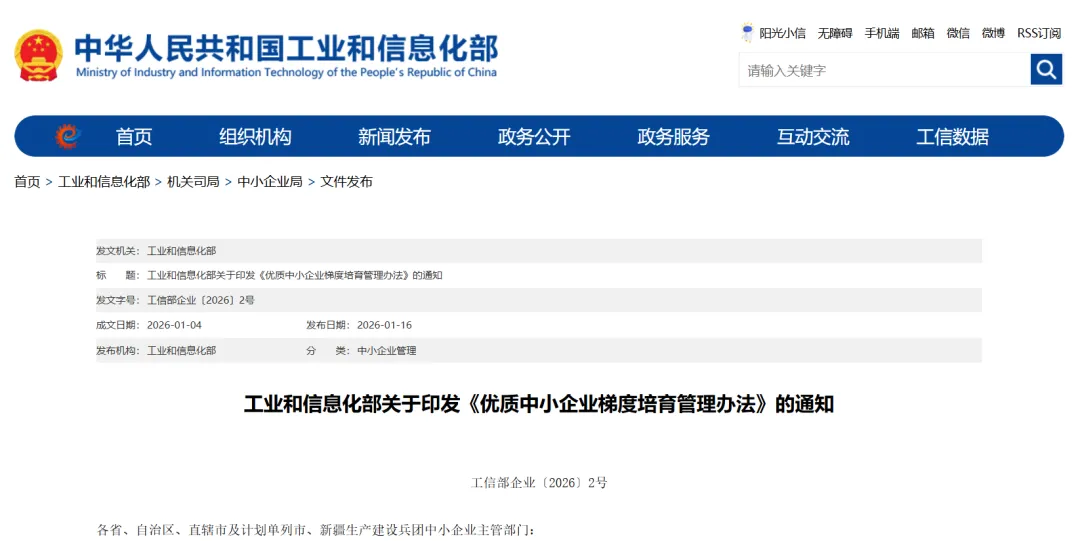Click the 阳光小信 mascot icon
Viewport: 1080px width, 541px height.
coord(747,32)
